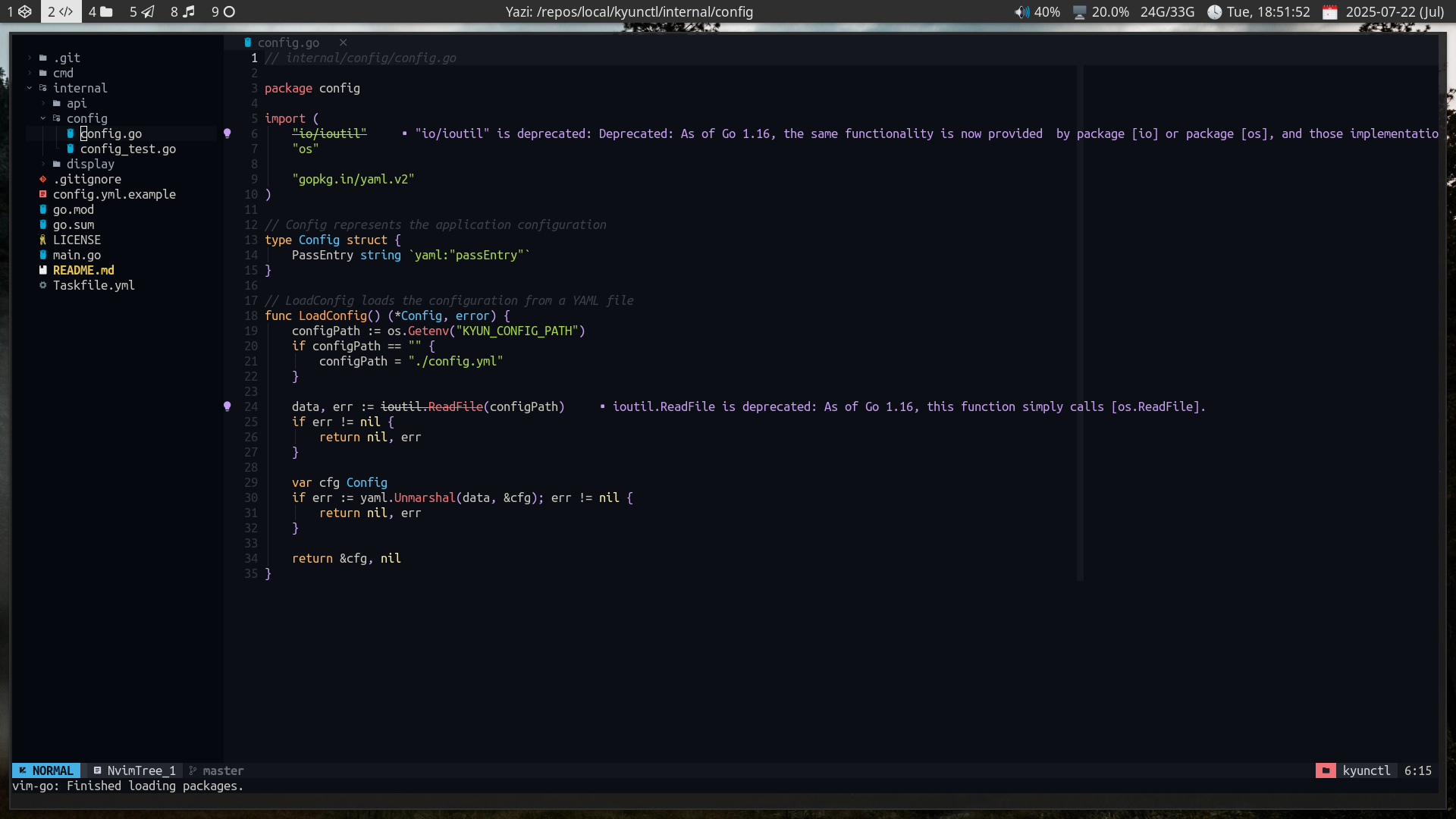
Task: Switch to workspace 4 with folder icon
Action: point(100,12)
